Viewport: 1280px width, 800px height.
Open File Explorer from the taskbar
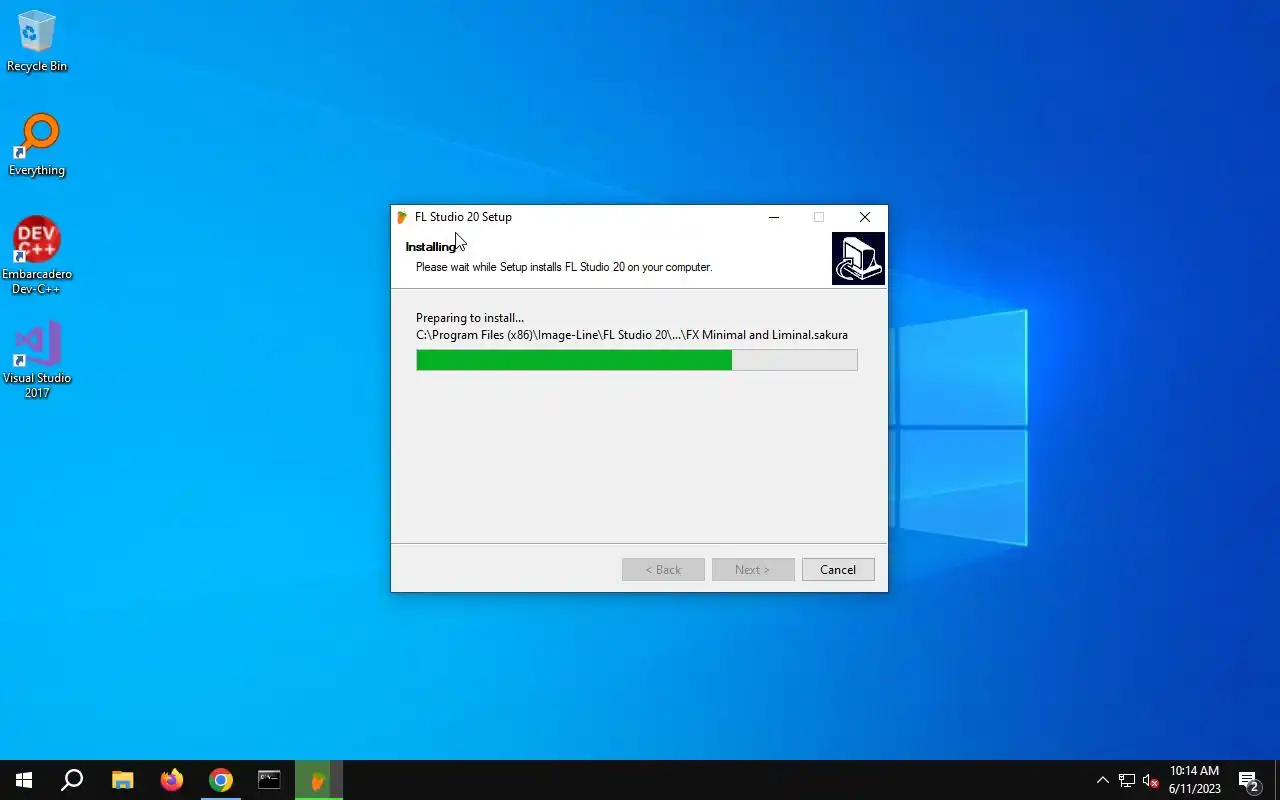coord(122,780)
